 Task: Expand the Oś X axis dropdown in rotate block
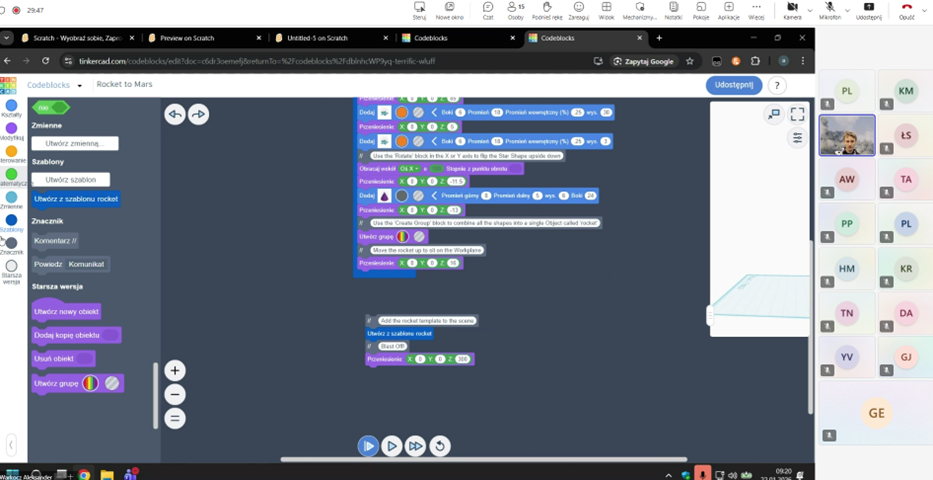point(412,168)
